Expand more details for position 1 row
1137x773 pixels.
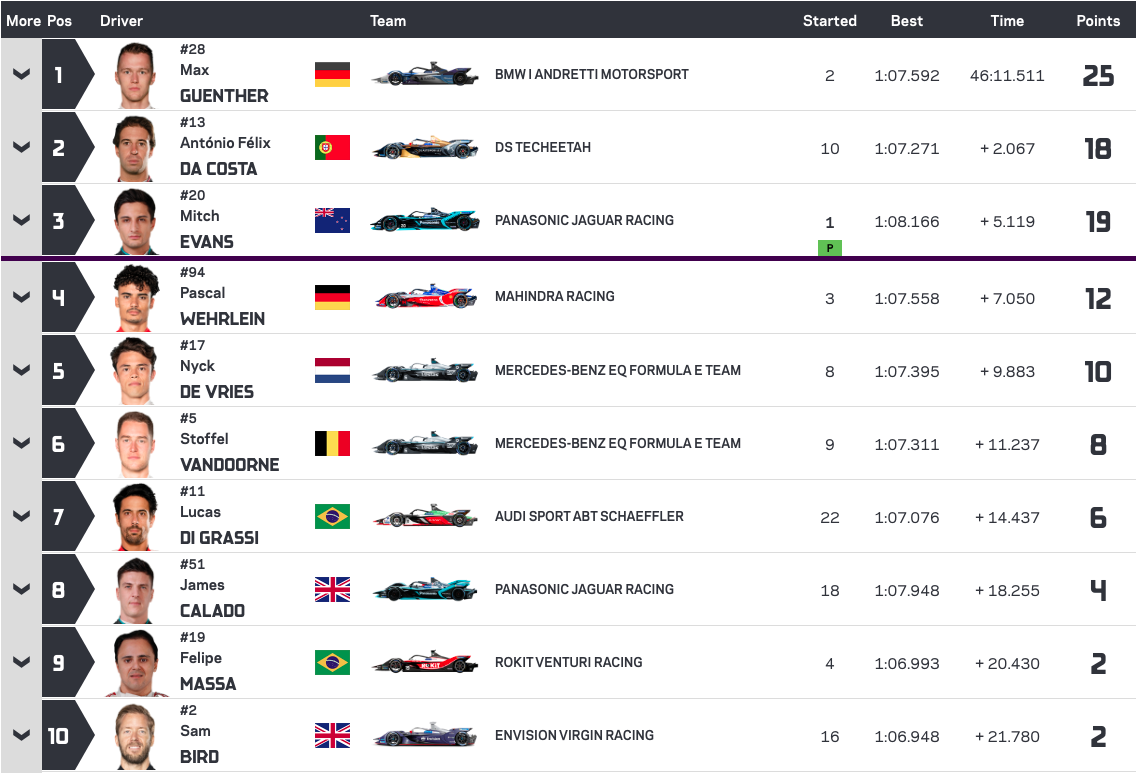click(21, 74)
